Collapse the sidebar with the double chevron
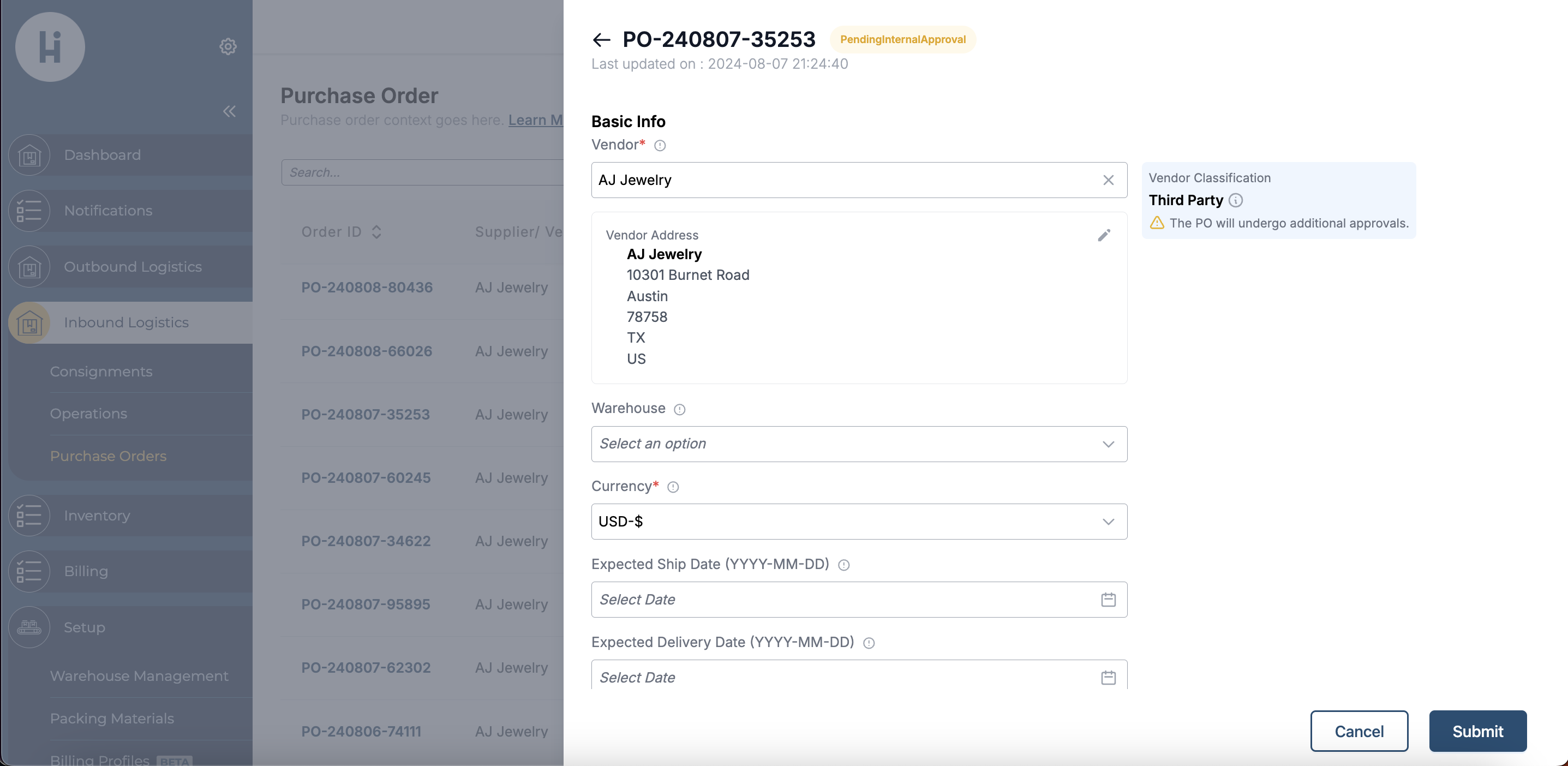1568x766 pixels. (229, 111)
